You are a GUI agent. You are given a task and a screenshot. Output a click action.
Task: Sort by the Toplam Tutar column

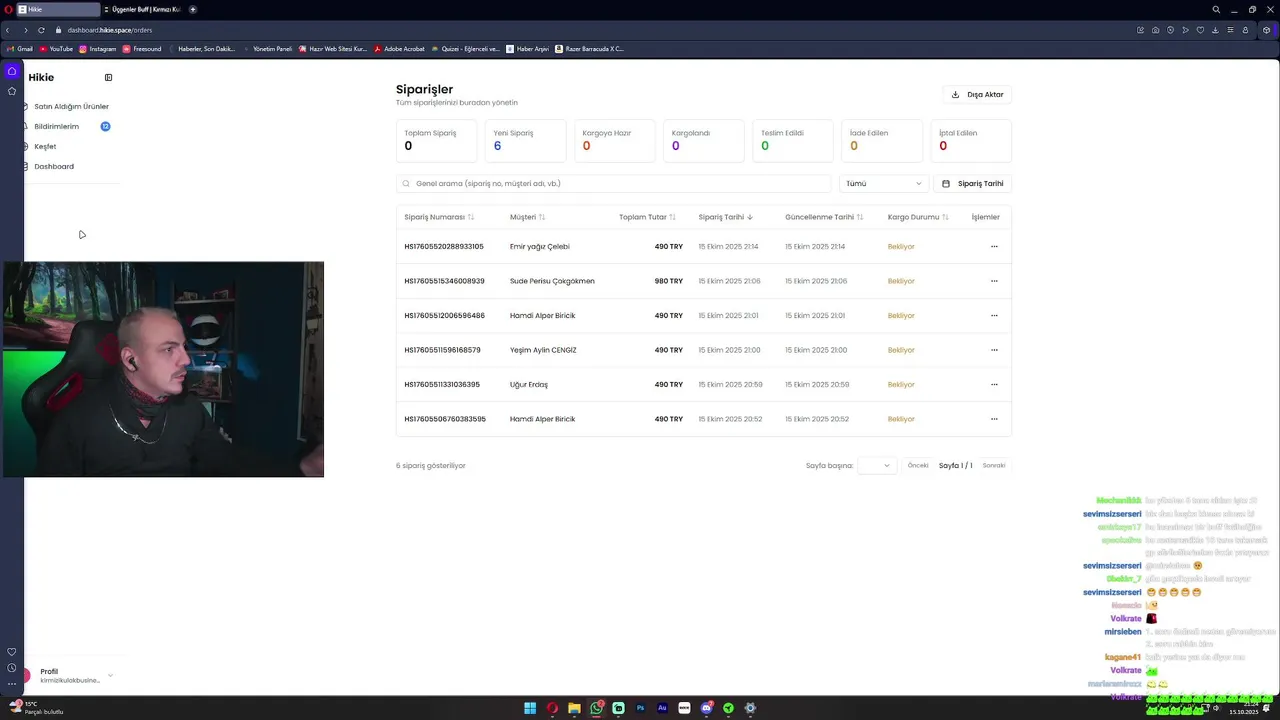point(647,217)
